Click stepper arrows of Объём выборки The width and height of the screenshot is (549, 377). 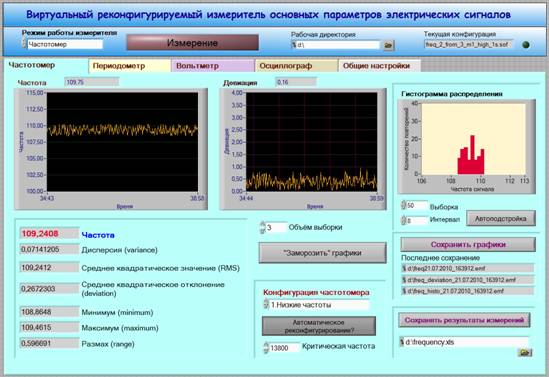pyautogui.click(x=263, y=228)
